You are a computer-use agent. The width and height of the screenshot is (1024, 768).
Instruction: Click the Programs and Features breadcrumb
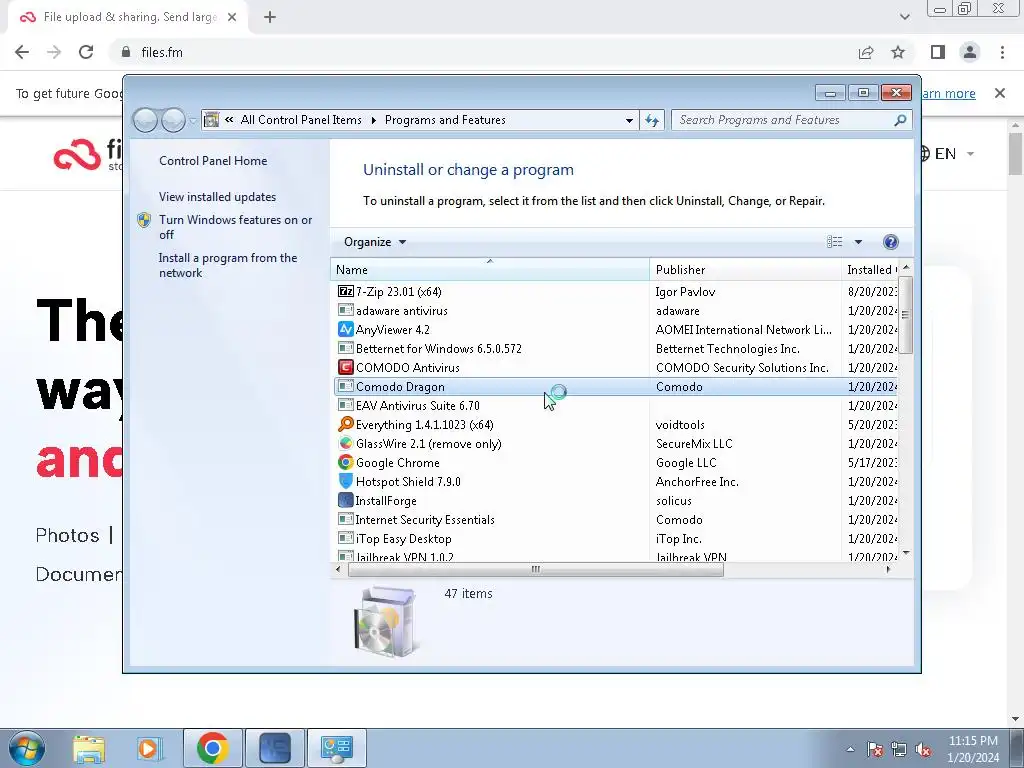point(445,120)
